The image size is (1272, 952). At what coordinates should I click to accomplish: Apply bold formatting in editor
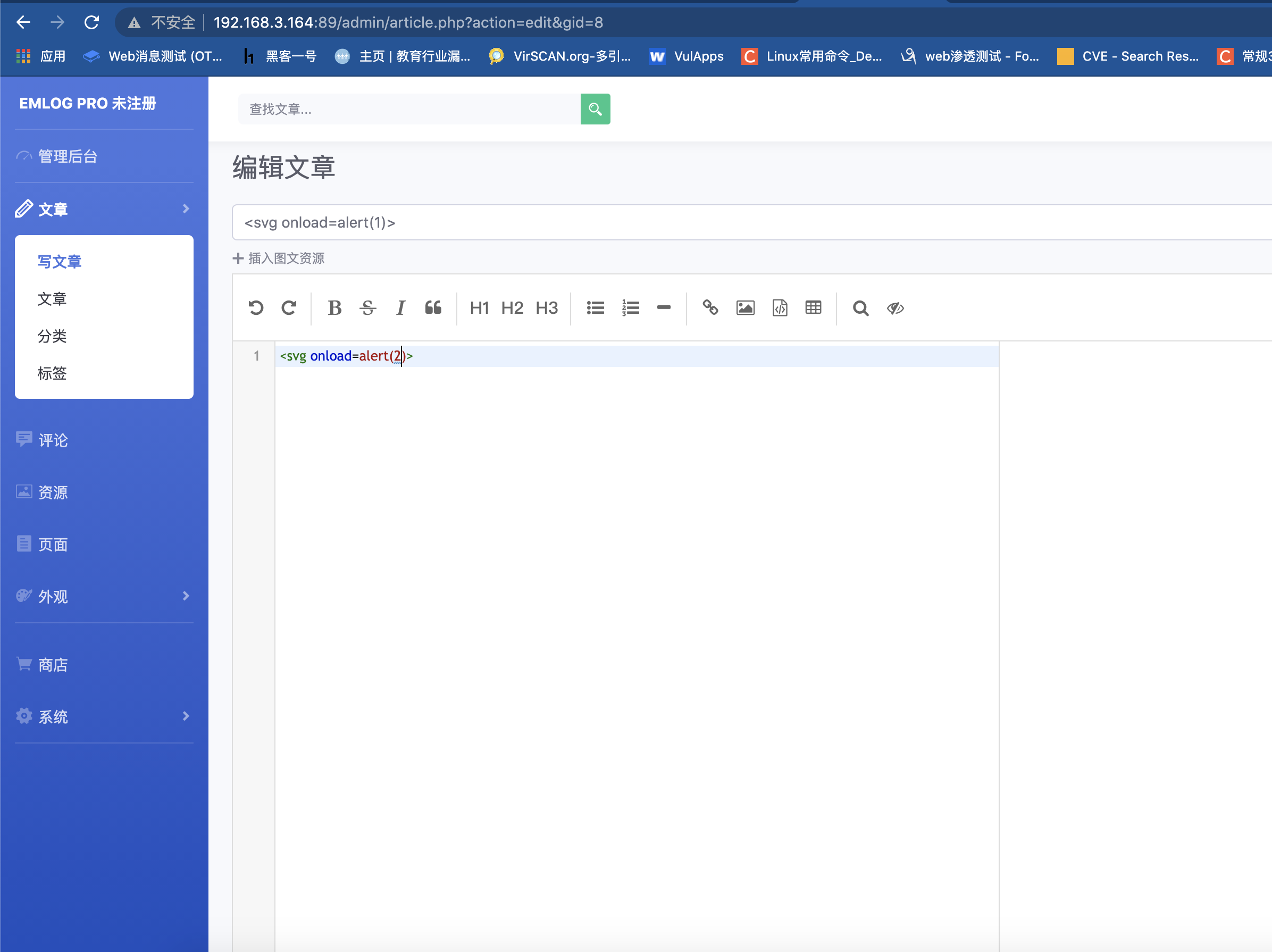(334, 308)
